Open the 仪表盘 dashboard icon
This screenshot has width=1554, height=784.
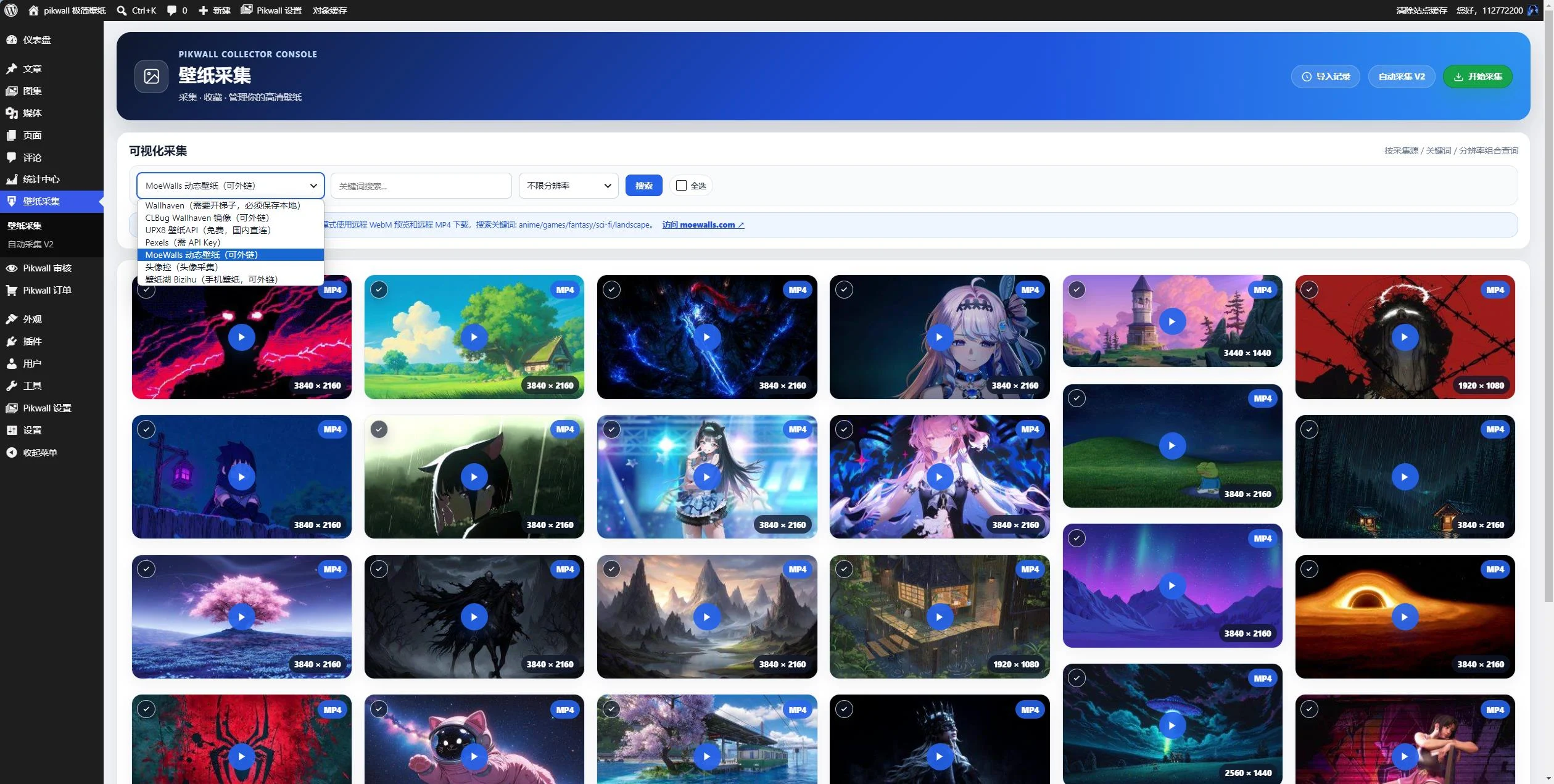(x=12, y=39)
